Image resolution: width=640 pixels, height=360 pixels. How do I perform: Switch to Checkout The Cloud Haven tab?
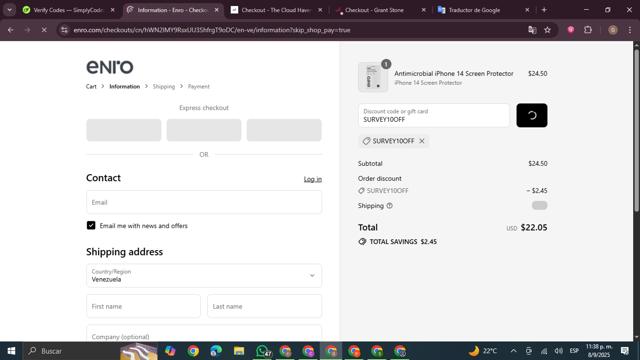[x=276, y=10]
